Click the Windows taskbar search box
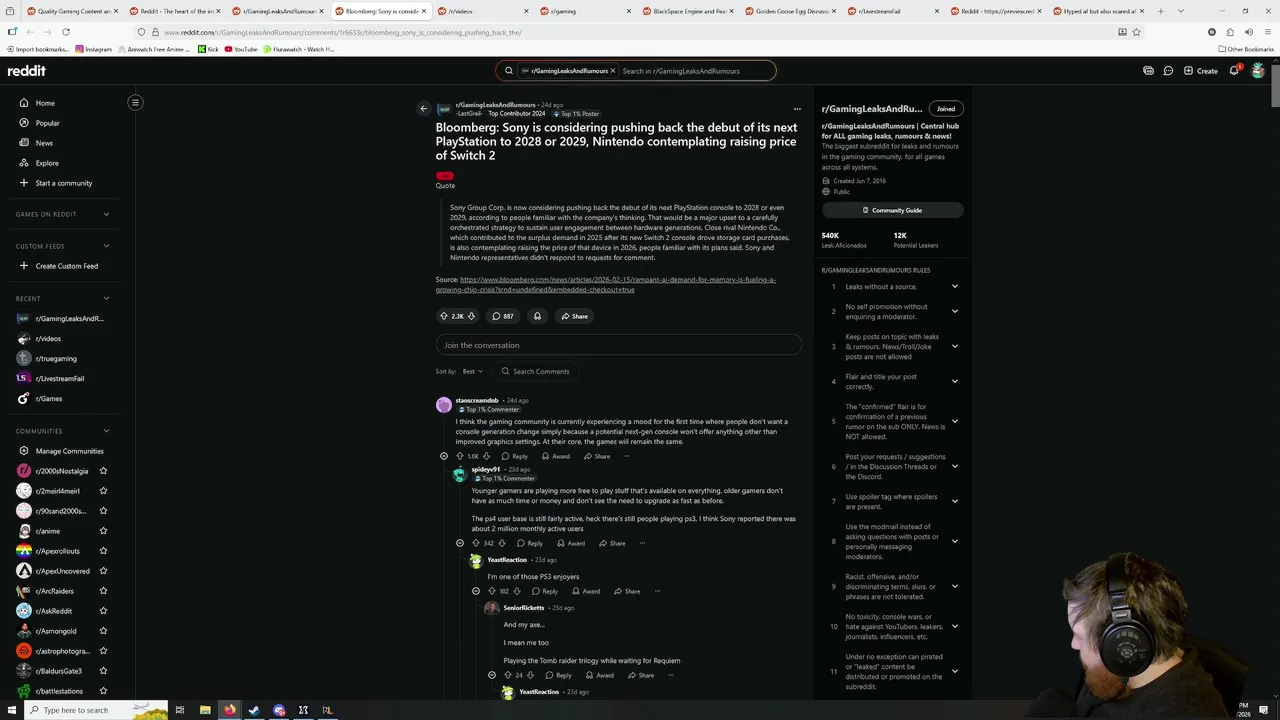This screenshot has height=720, width=1280. [x=95, y=710]
